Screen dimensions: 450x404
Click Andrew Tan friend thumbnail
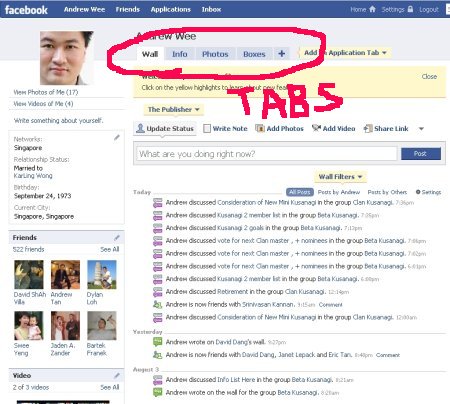pyautogui.click(x=65, y=274)
